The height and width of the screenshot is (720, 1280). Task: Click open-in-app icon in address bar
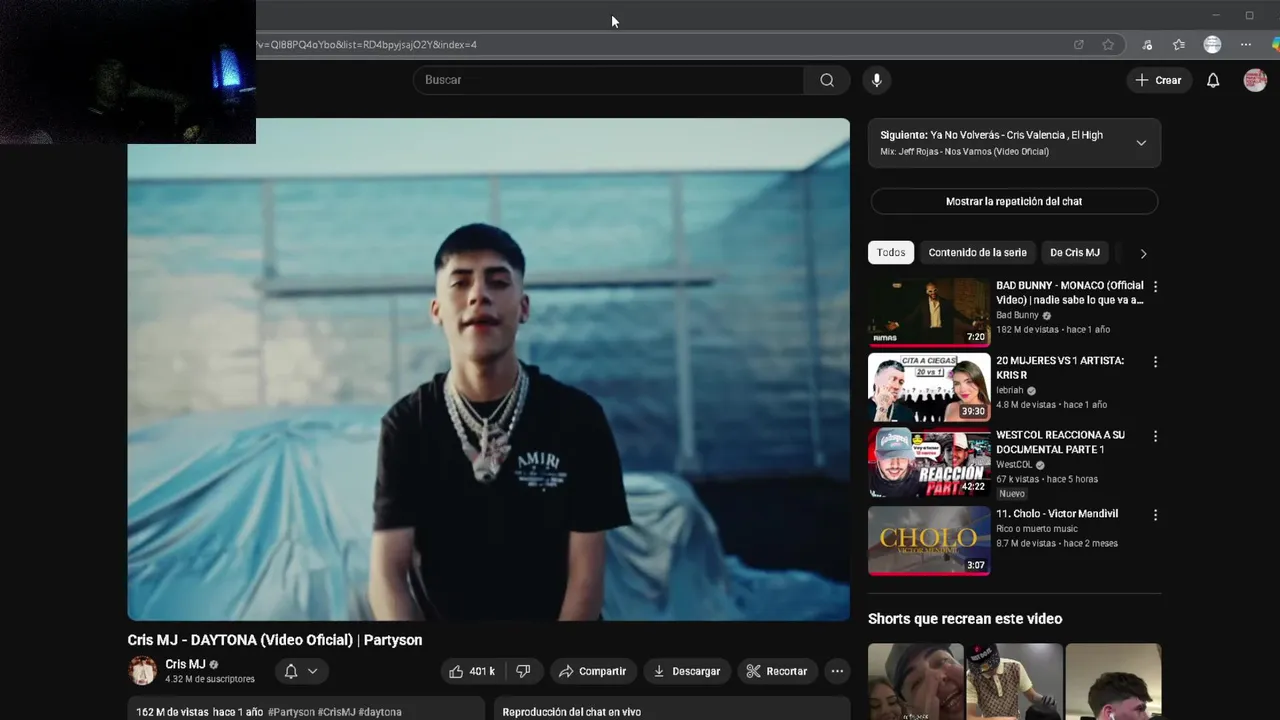point(1078,44)
